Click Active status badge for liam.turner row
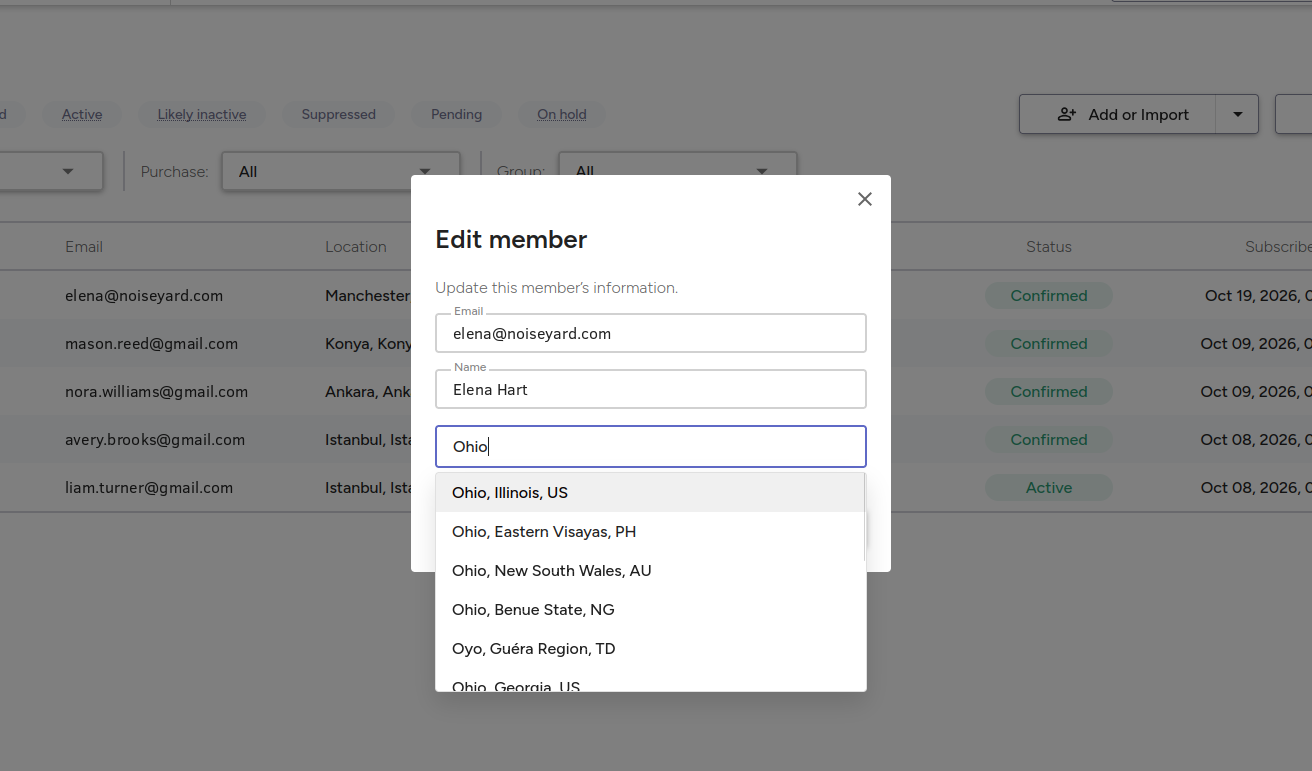Image resolution: width=1312 pixels, height=771 pixels. pos(1049,488)
